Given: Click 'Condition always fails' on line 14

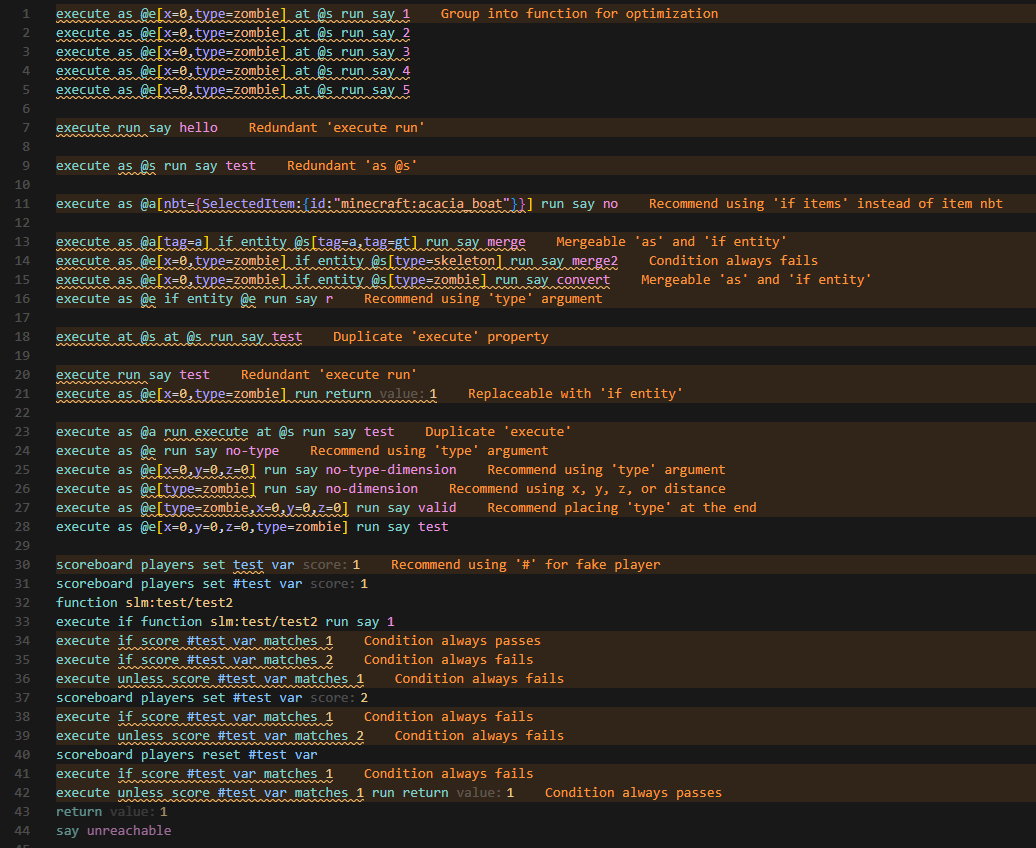Looking at the screenshot, I should (x=733, y=261).
